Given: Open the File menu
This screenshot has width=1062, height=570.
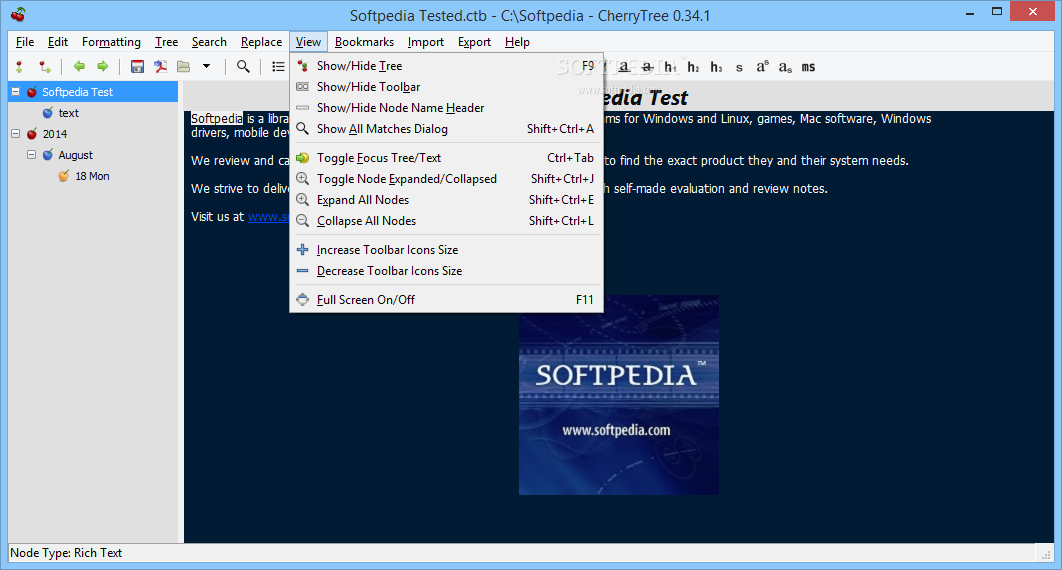Looking at the screenshot, I should point(25,42).
